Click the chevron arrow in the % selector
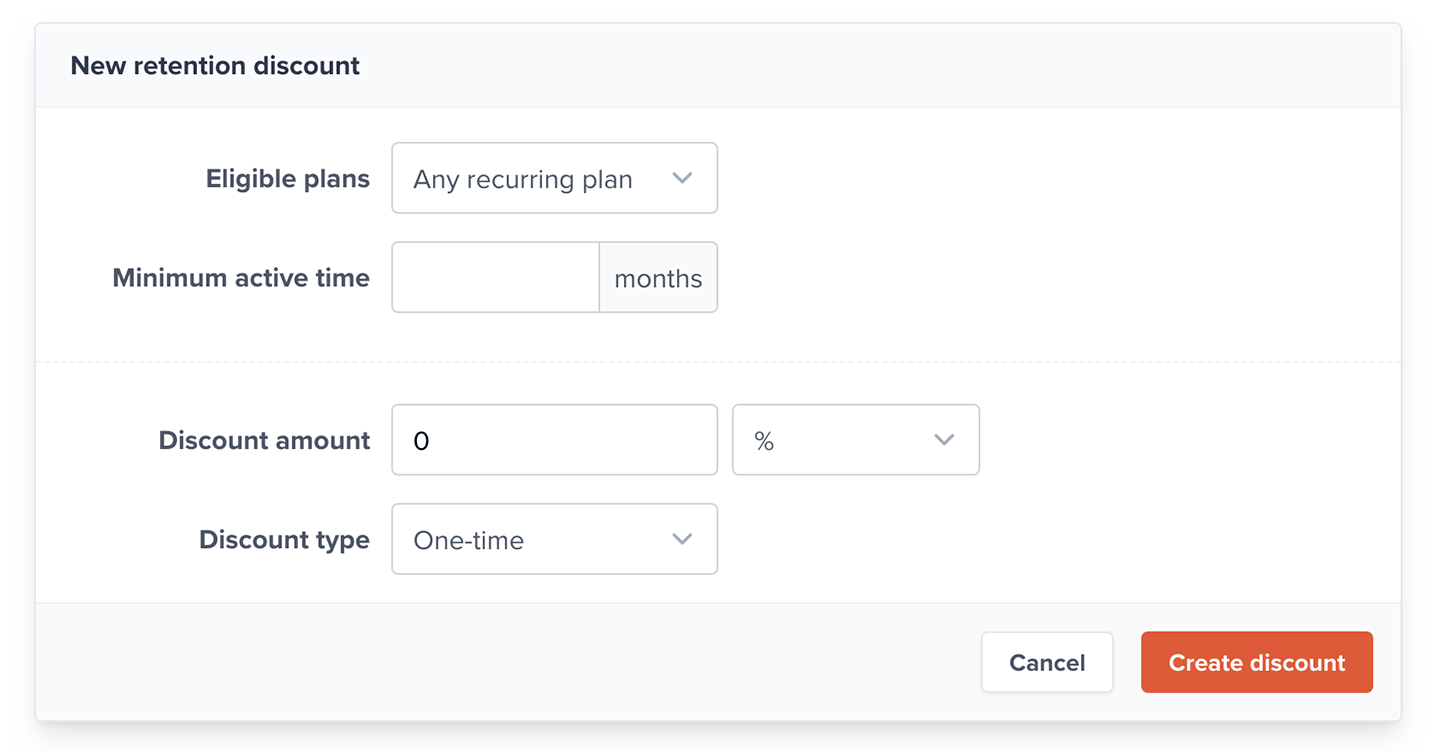The width and height of the screenshot is (1440, 752). pyautogui.click(x=943, y=440)
